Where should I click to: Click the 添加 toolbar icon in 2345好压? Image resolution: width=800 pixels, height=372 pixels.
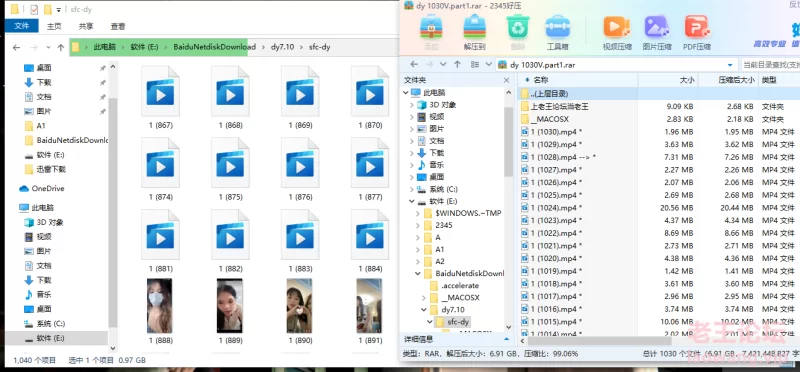(x=431, y=32)
